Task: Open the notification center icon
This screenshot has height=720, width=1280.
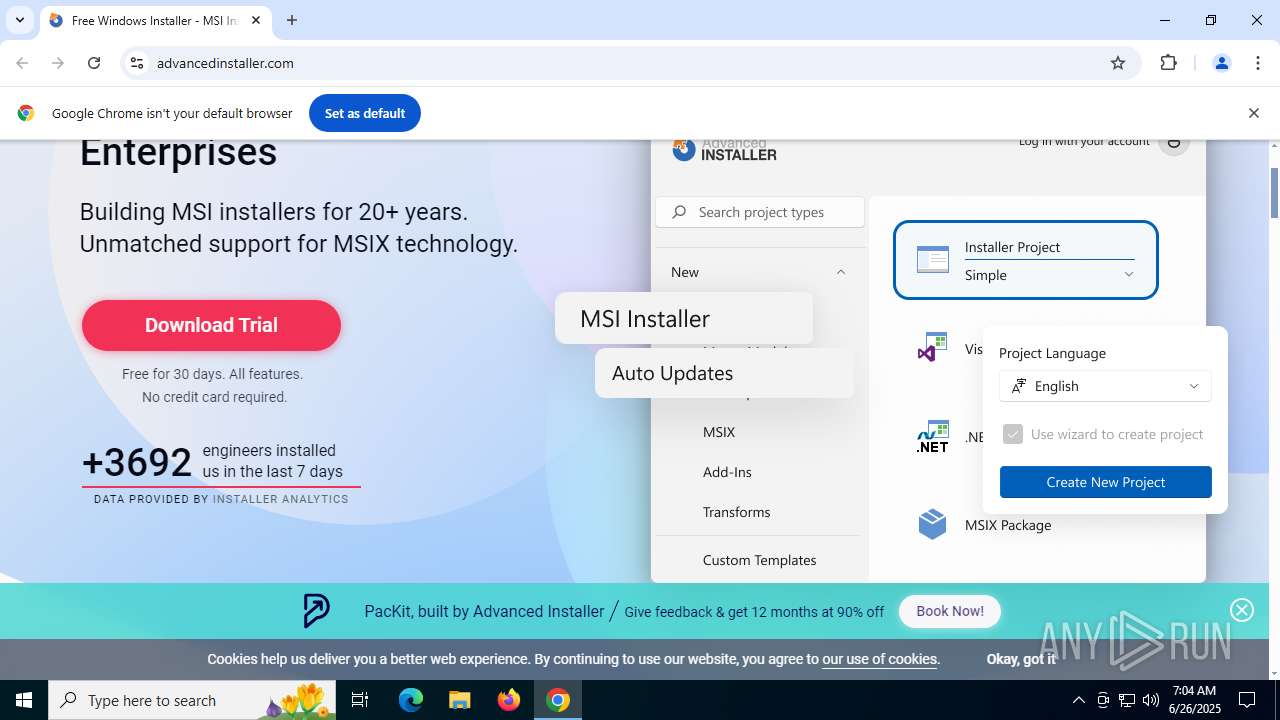Action: click(x=1247, y=700)
